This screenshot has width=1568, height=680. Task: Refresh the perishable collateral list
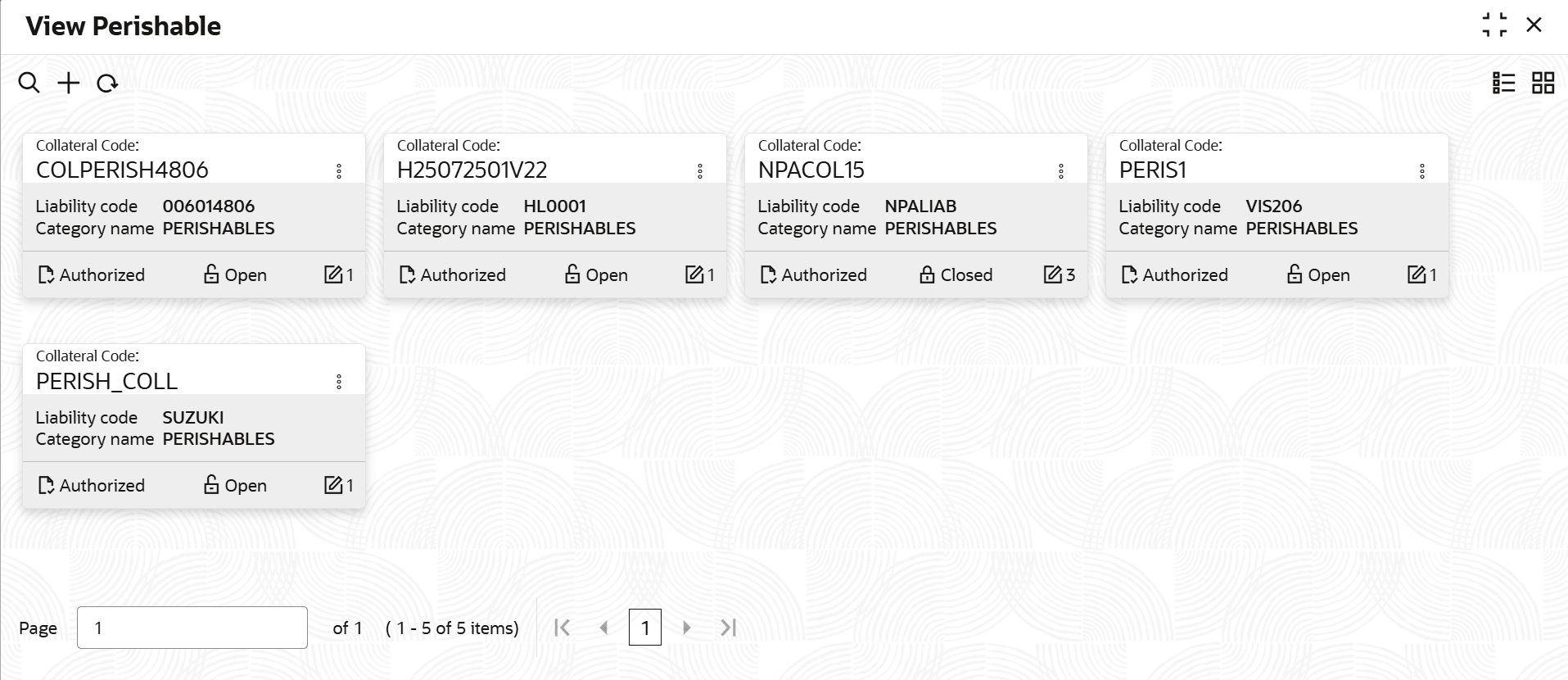point(108,83)
